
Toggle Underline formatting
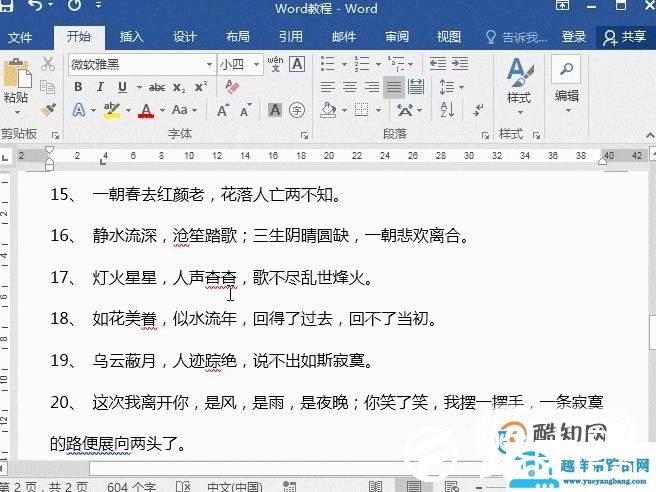tap(122, 87)
